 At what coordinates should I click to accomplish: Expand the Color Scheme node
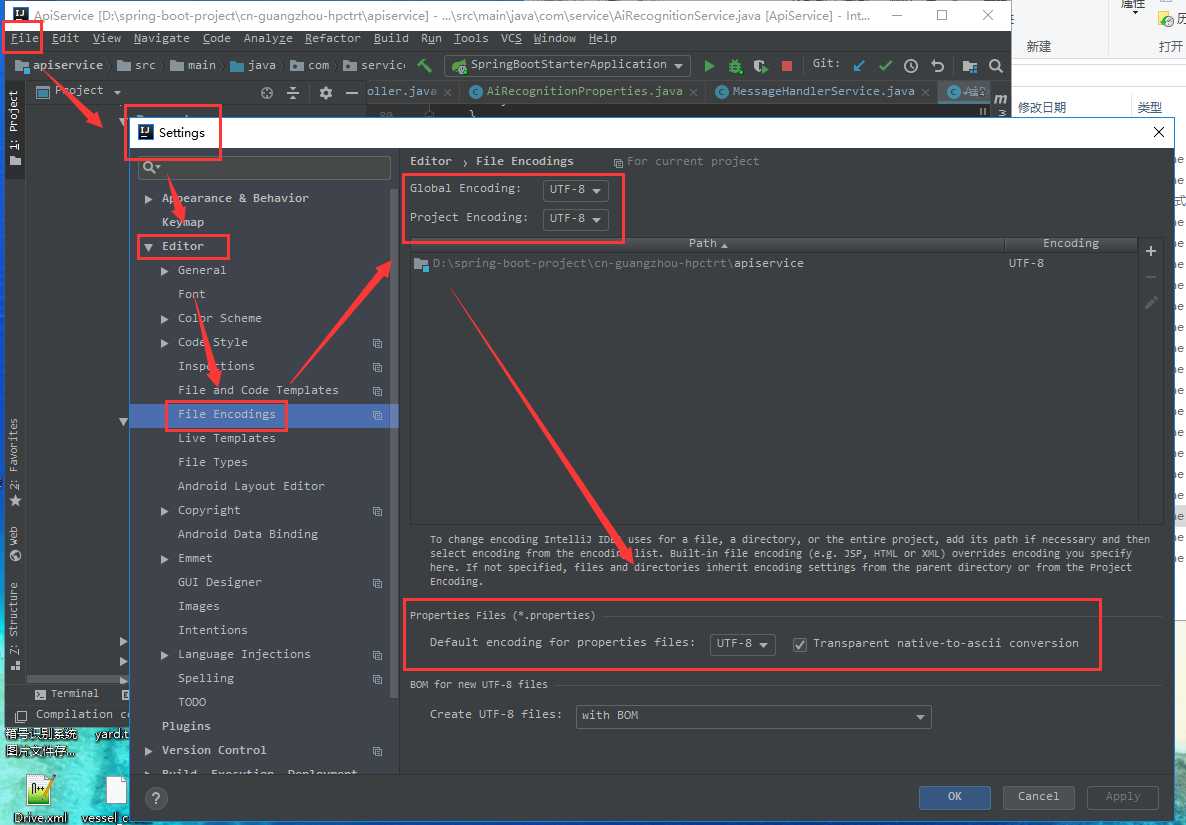pos(164,319)
